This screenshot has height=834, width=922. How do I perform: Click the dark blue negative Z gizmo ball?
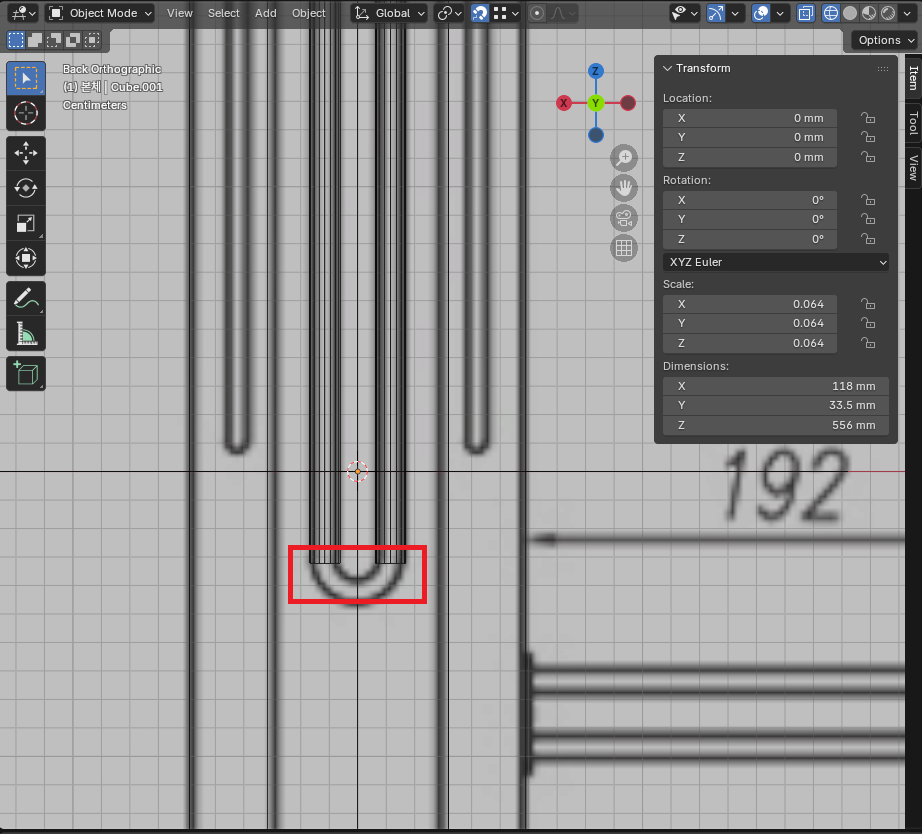(596, 135)
